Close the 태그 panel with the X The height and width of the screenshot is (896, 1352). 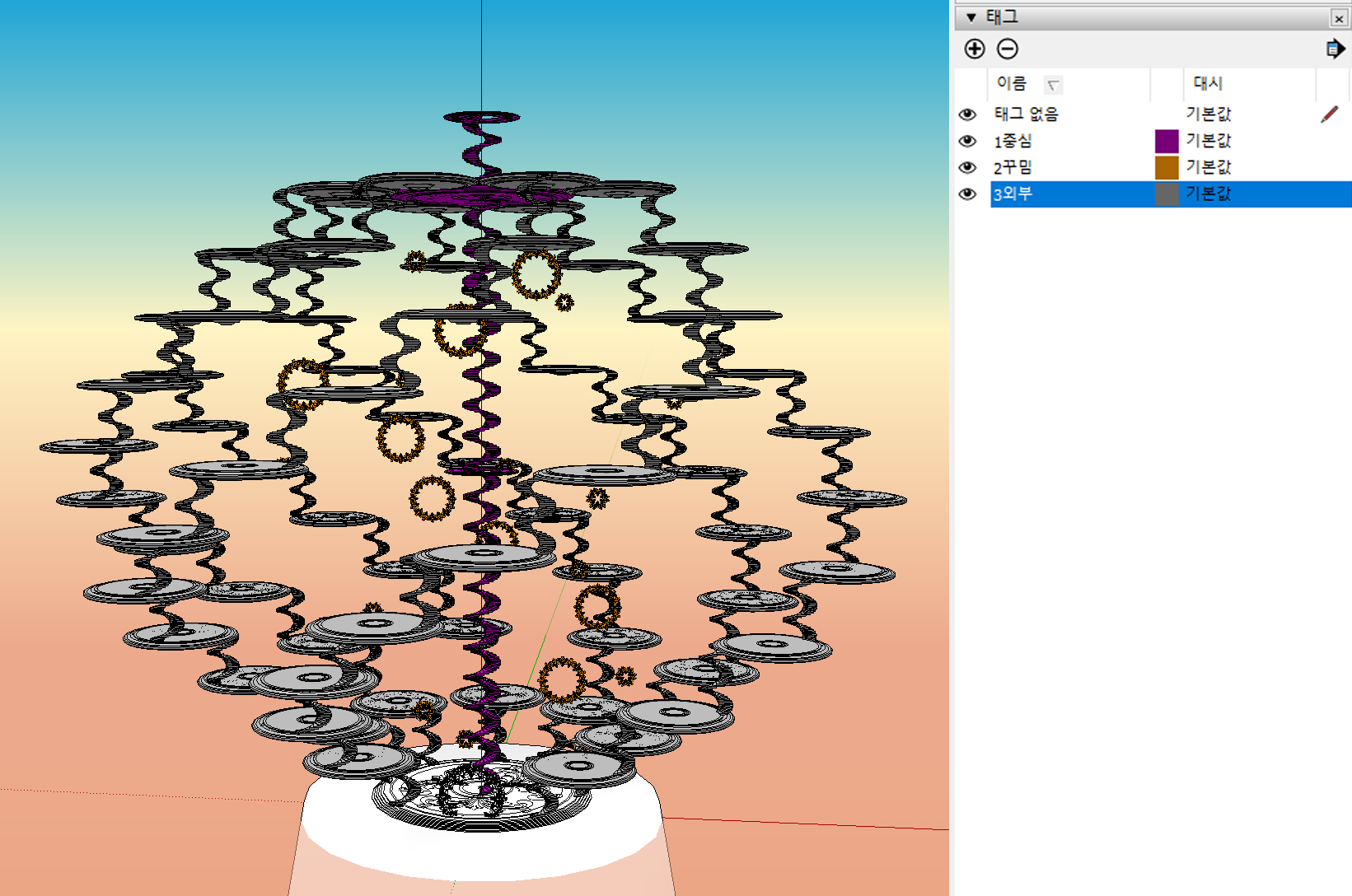pyautogui.click(x=1339, y=18)
